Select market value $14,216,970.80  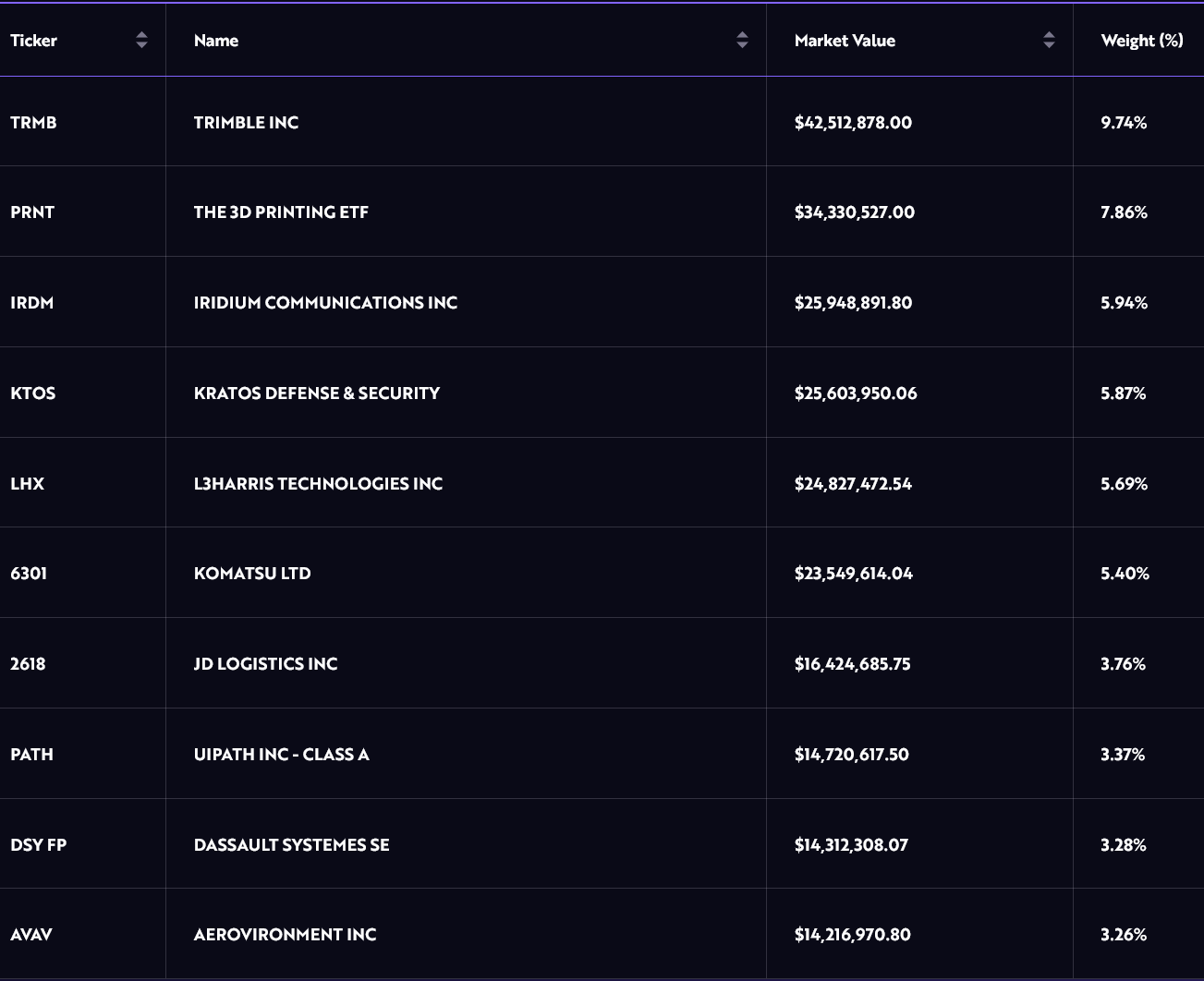[853, 935]
